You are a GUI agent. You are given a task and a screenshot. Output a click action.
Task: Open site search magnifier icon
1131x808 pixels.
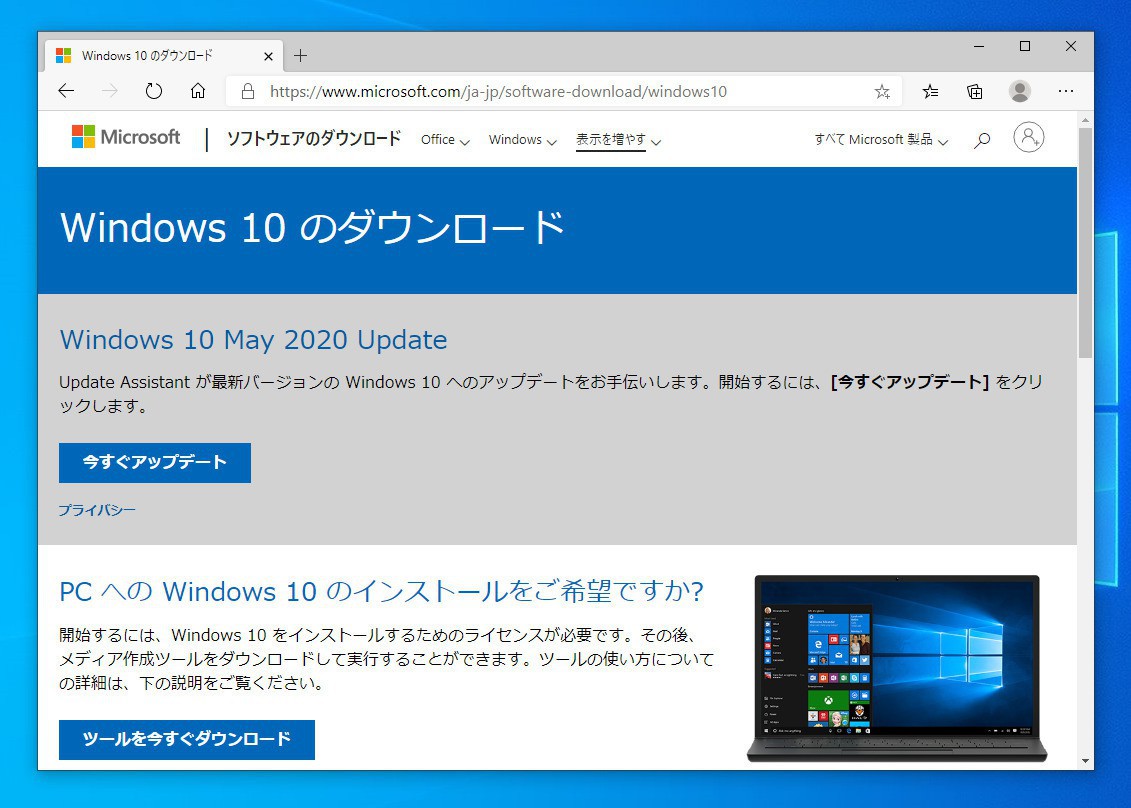[x=982, y=140]
